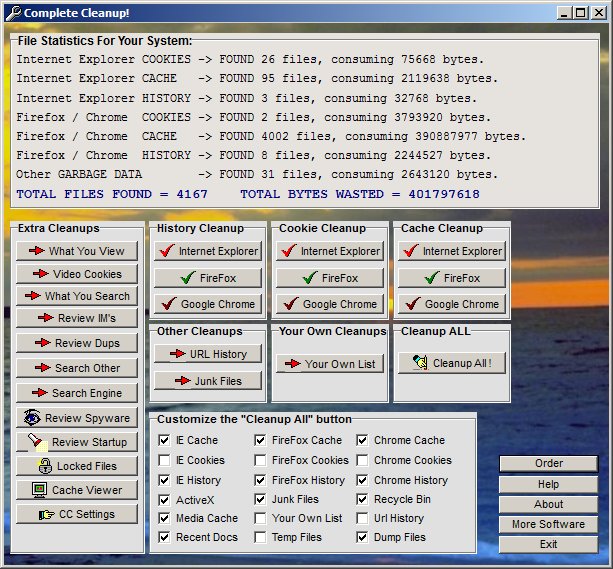Uncheck the IE Cache checkbox

(x=164, y=440)
